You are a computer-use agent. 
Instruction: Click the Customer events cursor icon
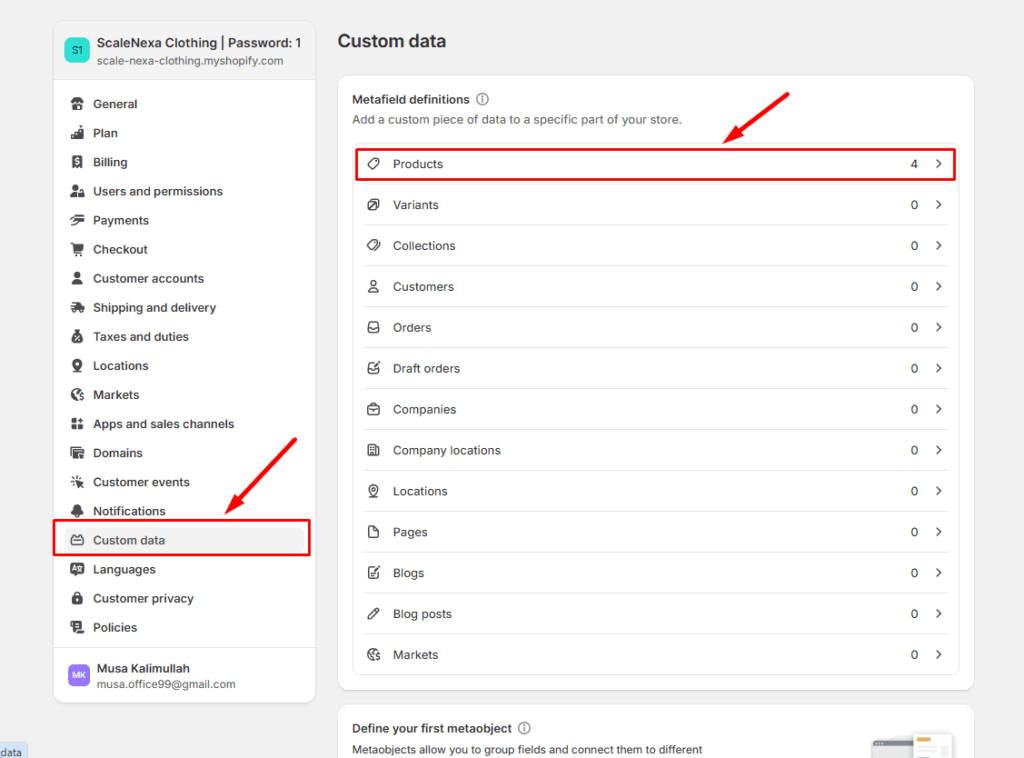click(x=77, y=482)
